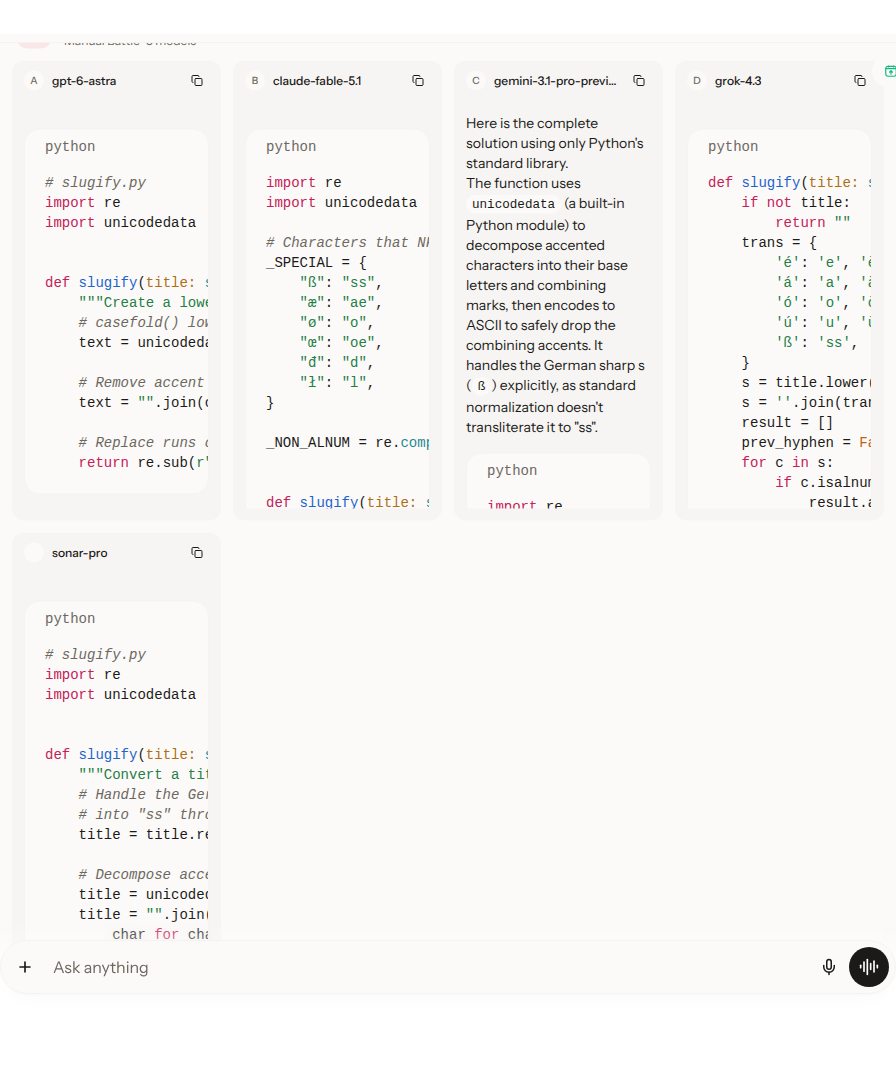Viewport: 896px width, 1077px height.
Task: Click '# slugify.py' comment in sonar-pro code
Action: (x=96, y=655)
